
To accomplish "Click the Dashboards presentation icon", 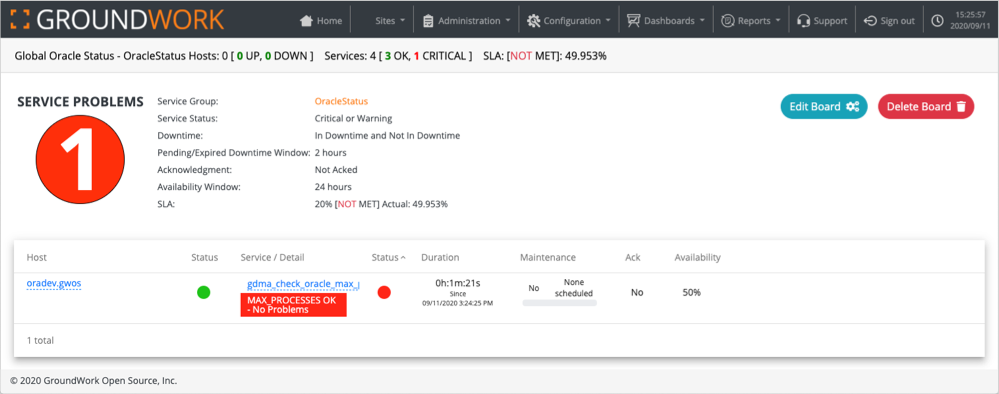I will tap(633, 21).
